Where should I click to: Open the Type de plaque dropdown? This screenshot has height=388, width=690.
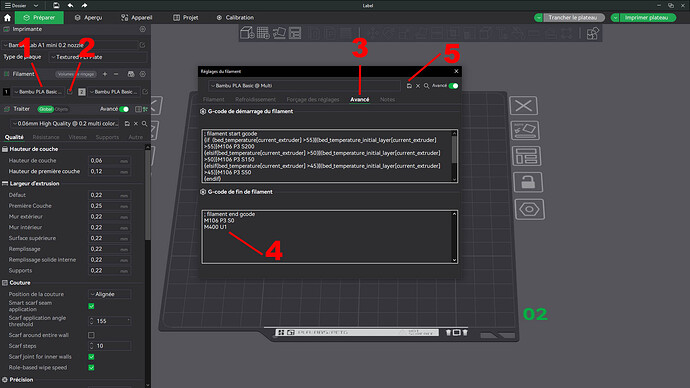point(98,57)
